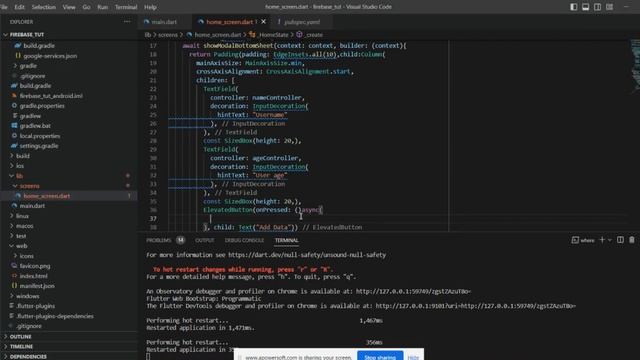Close the home_screen.dart tab
The height and width of the screenshot is (360, 640).
pyautogui.click(x=263, y=22)
